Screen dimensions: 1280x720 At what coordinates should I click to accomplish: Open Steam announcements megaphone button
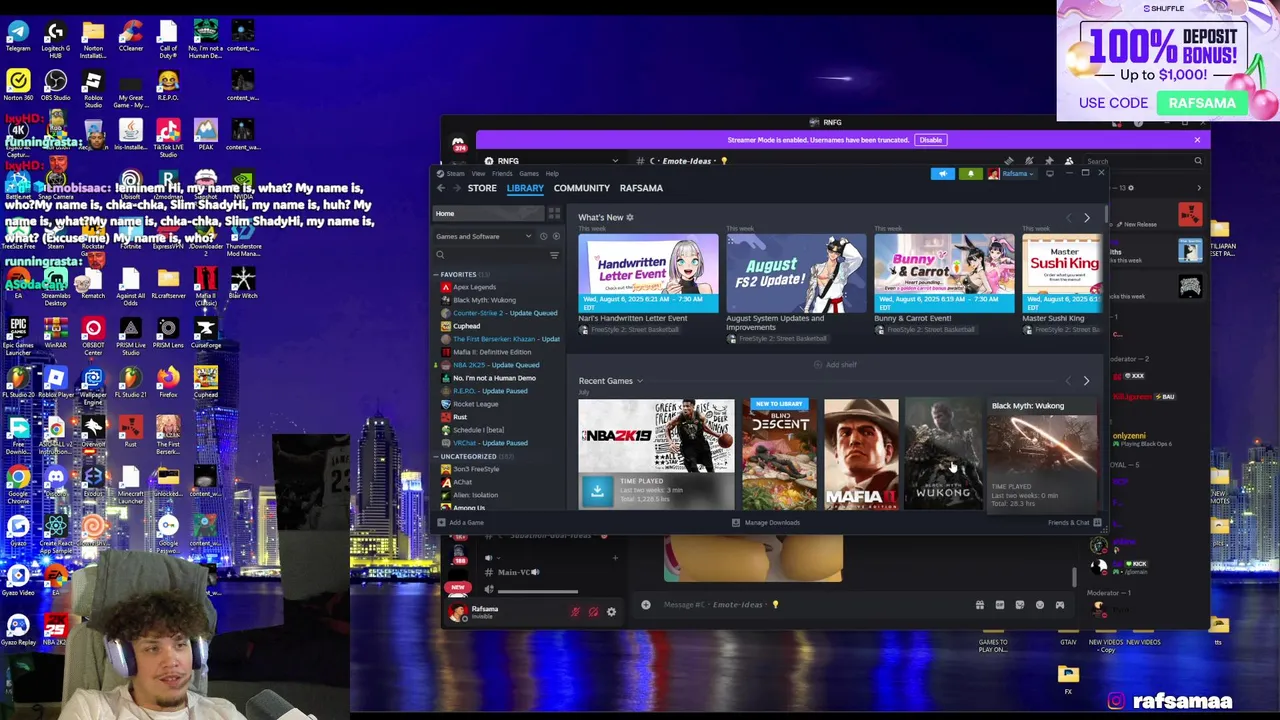coord(942,173)
